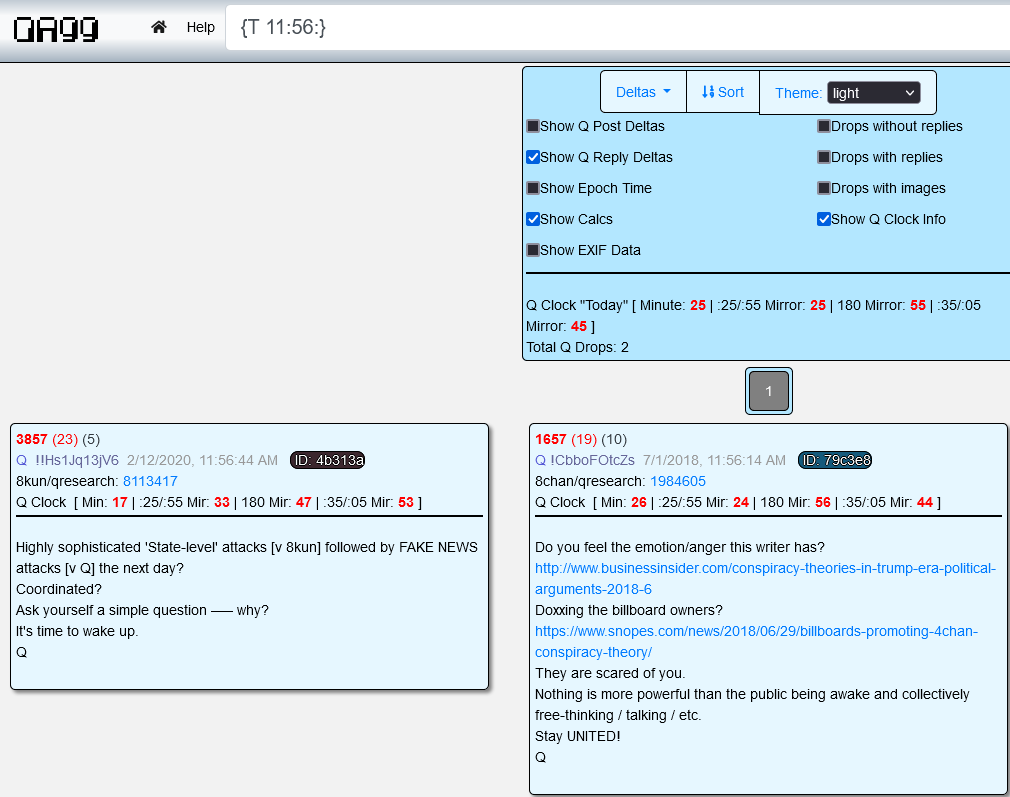Check Drops without replies
This screenshot has height=797, width=1010.
824,126
